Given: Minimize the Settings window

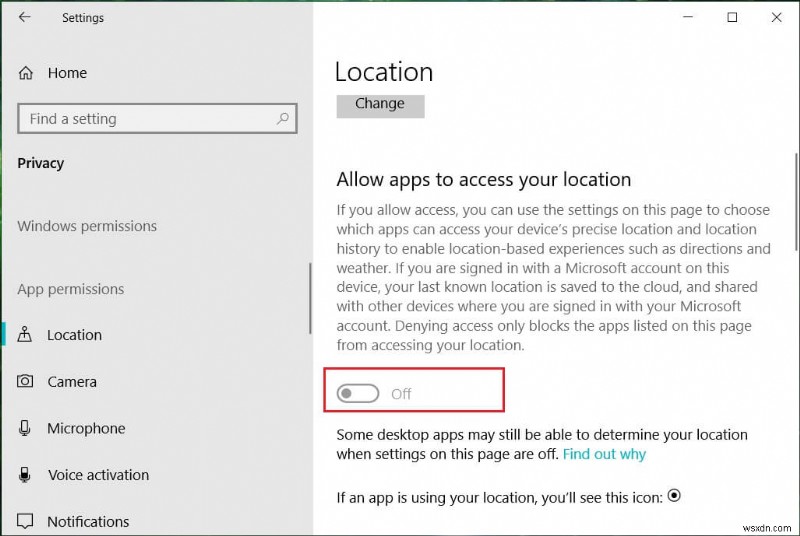Looking at the screenshot, I should point(688,17).
